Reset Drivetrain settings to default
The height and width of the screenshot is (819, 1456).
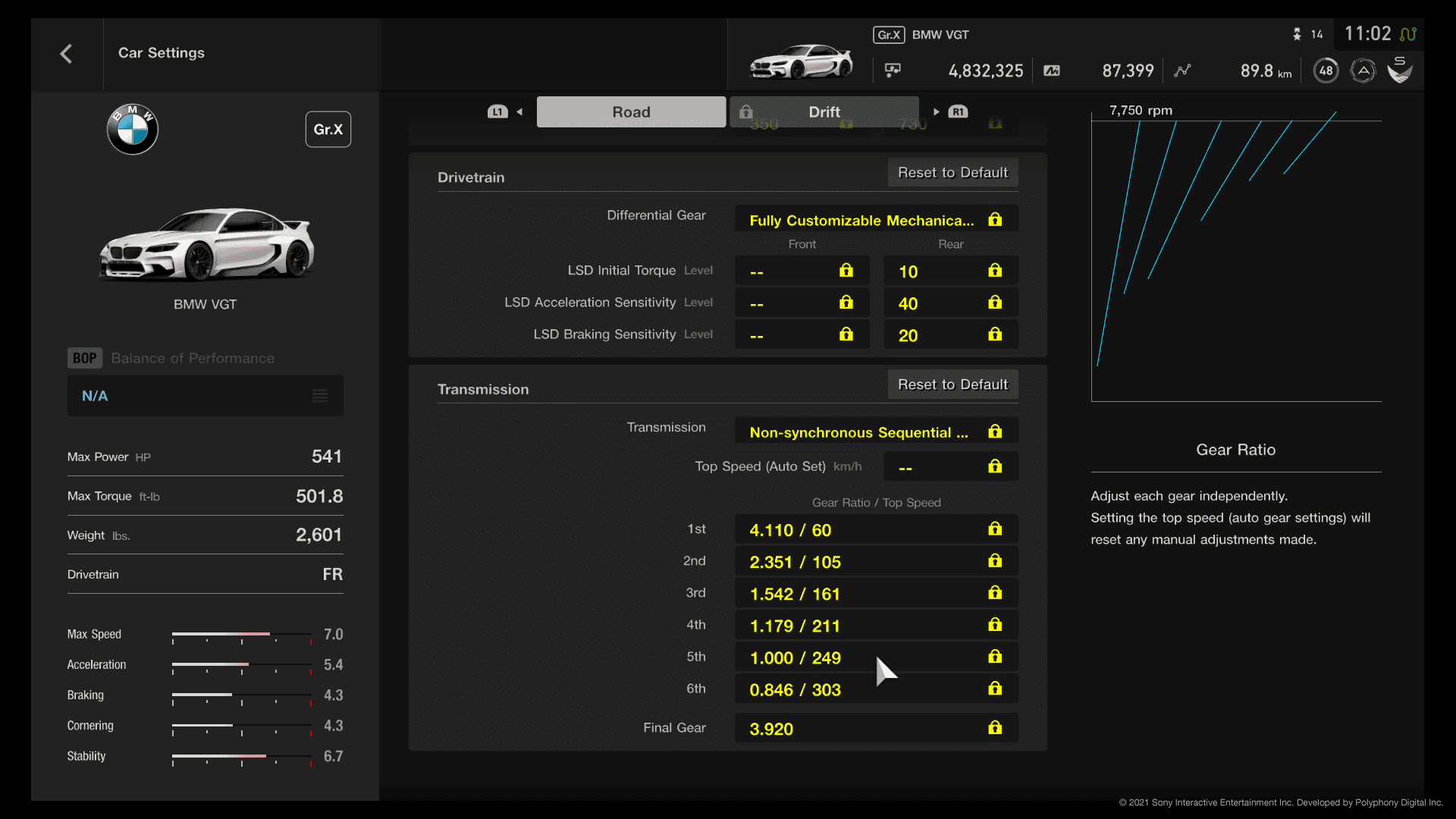tap(952, 172)
